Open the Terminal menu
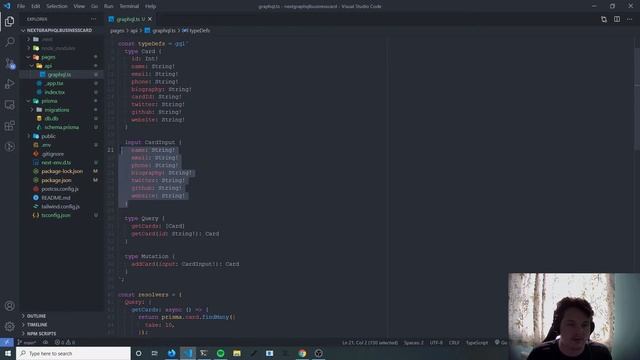 [129, 6]
